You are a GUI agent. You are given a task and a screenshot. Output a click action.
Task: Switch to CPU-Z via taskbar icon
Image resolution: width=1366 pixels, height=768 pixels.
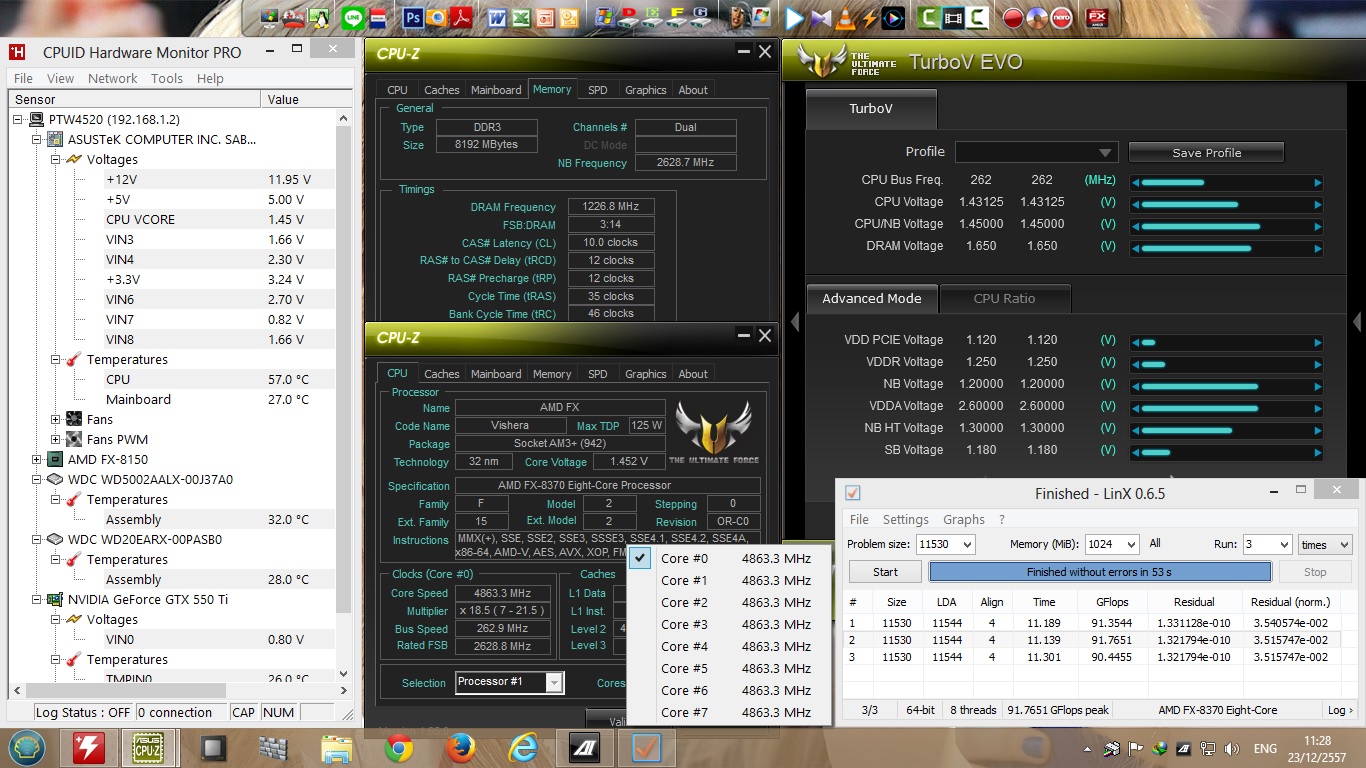[x=150, y=747]
